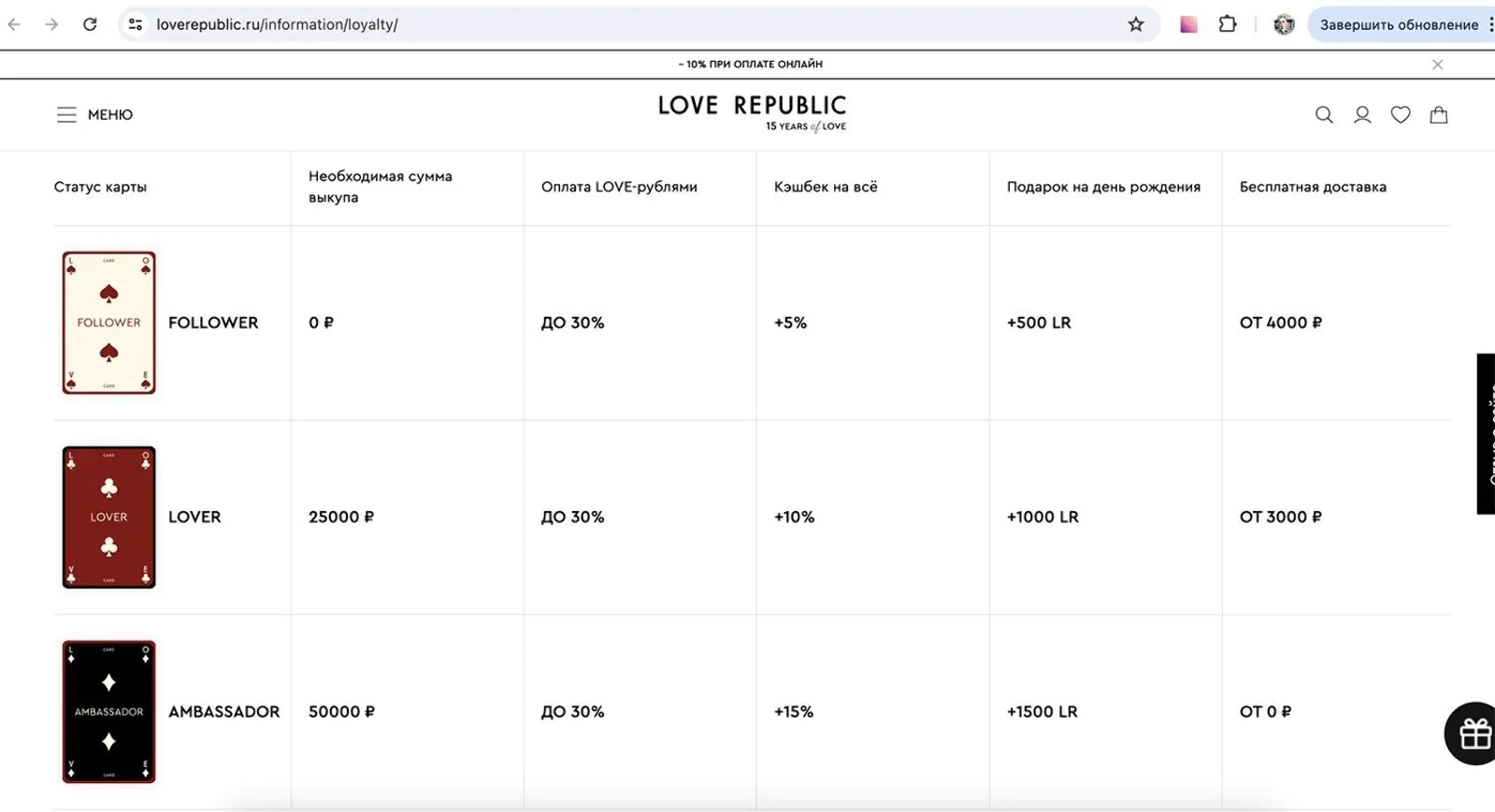Image resolution: width=1495 pixels, height=812 pixels.
Task: Open the wishlist heart icon
Action: click(1401, 115)
